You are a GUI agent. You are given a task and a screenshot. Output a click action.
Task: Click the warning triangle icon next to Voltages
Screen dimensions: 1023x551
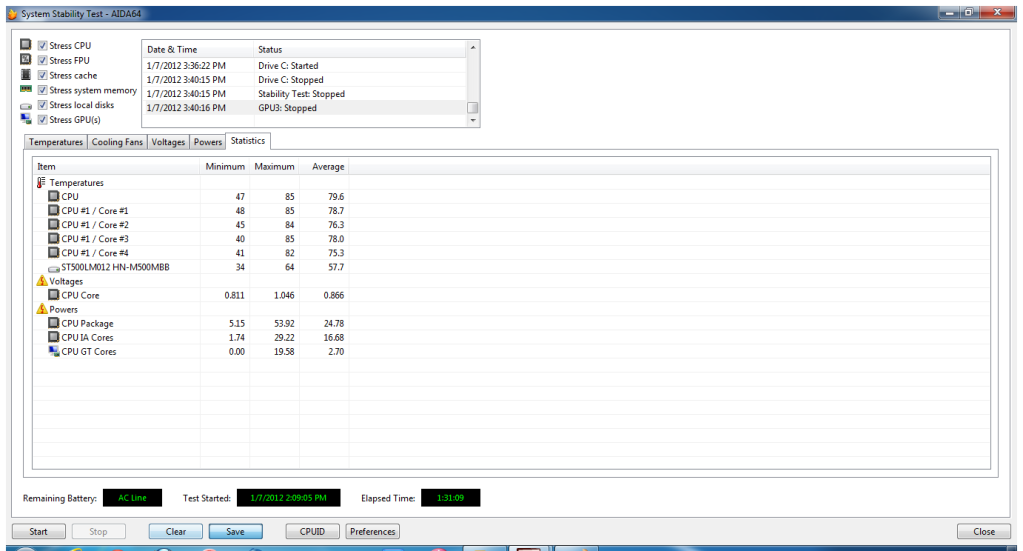pyautogui.click(x=42, y=281)
